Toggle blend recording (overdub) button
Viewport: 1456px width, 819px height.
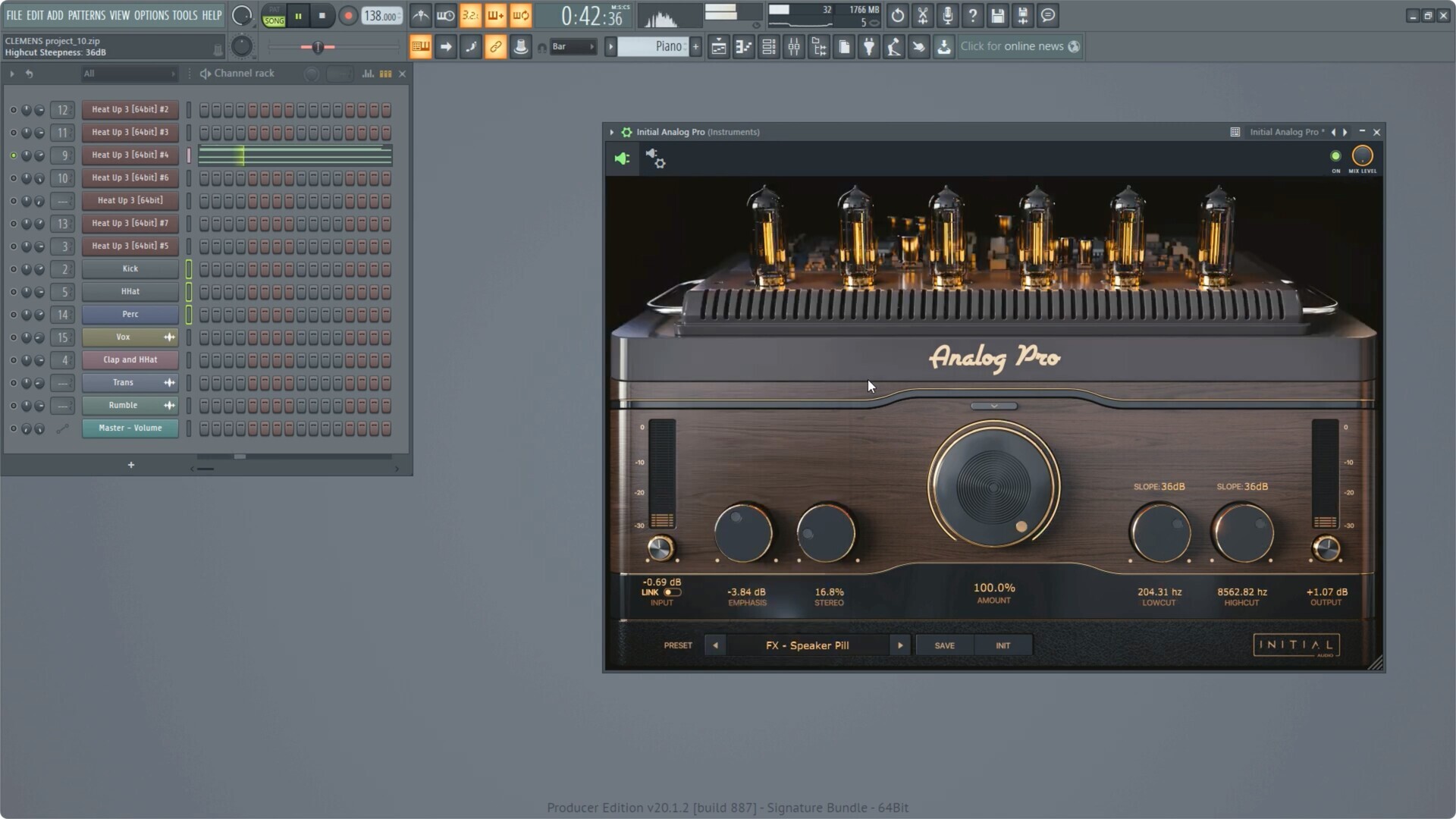(x=495, y=15)
